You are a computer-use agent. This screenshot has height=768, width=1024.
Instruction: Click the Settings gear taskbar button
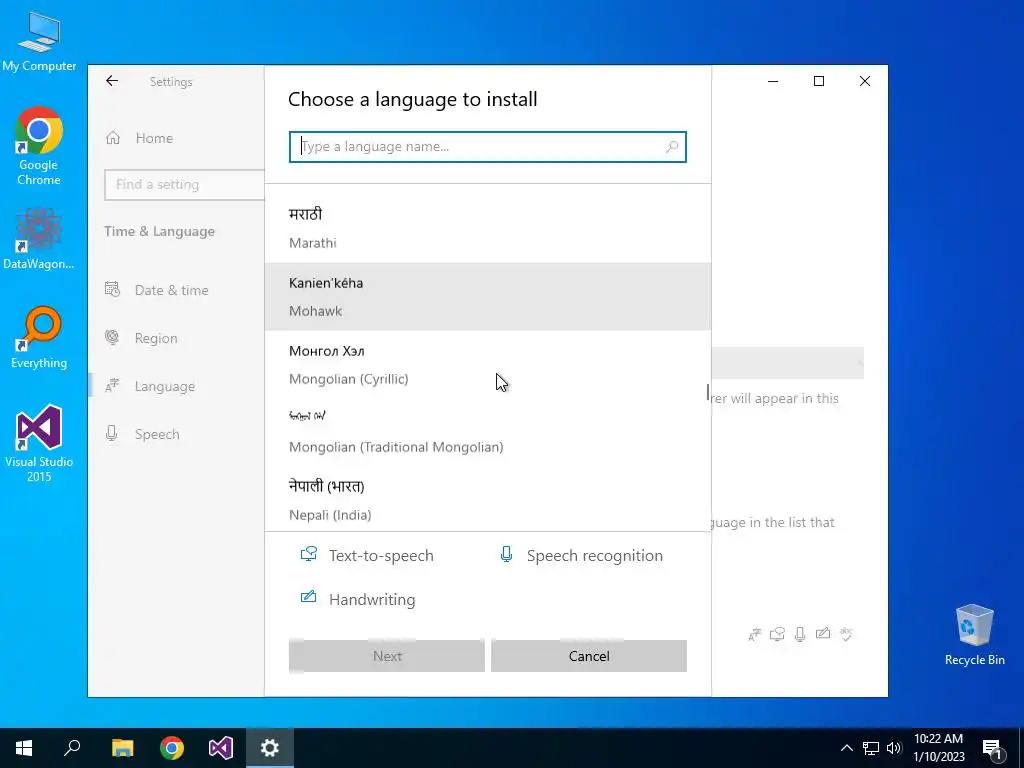pos(270,748)
